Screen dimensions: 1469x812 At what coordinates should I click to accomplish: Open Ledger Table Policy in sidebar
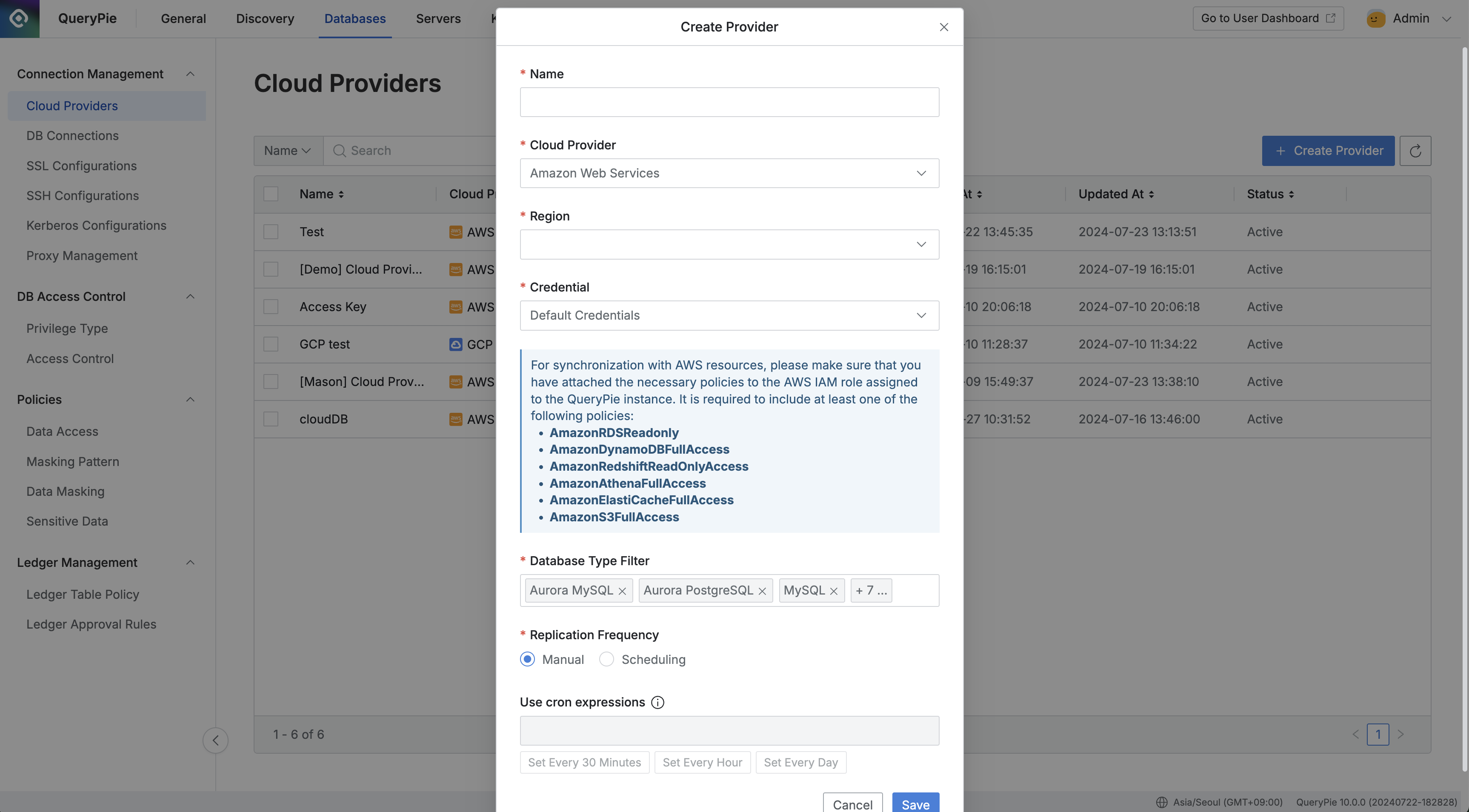tap(83, 595)
